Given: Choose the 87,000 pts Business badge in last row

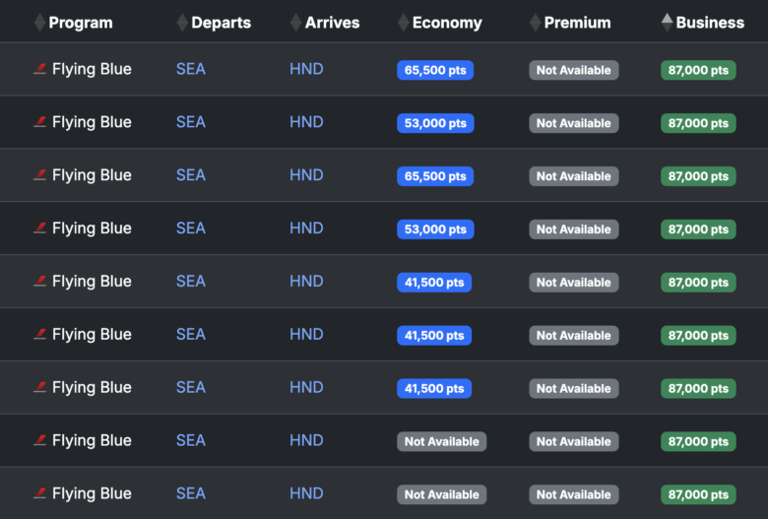Looking at the screenshot, I should 698,495.
